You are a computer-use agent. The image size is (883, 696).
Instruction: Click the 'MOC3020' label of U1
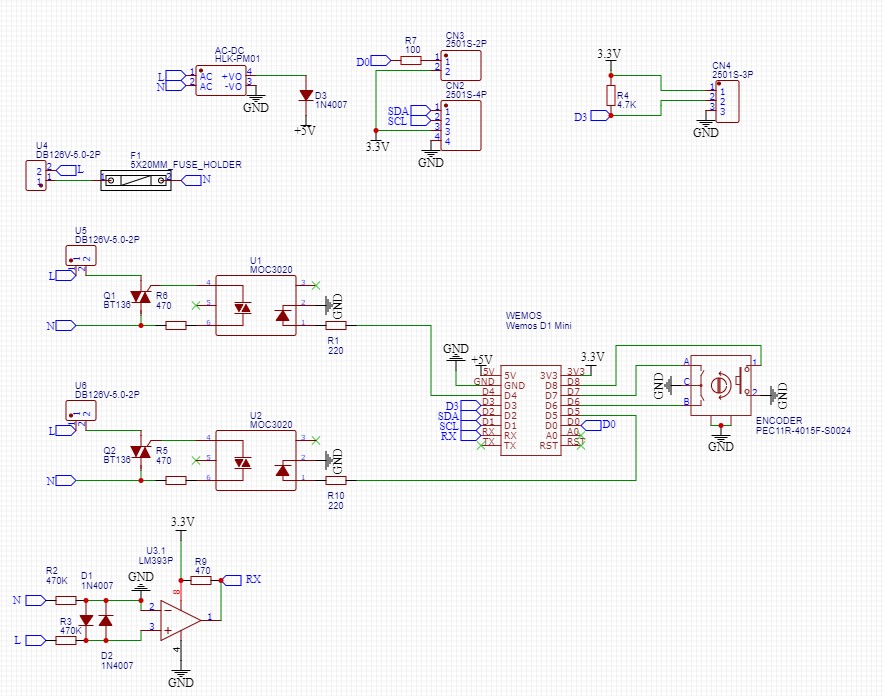pos(271,270)
